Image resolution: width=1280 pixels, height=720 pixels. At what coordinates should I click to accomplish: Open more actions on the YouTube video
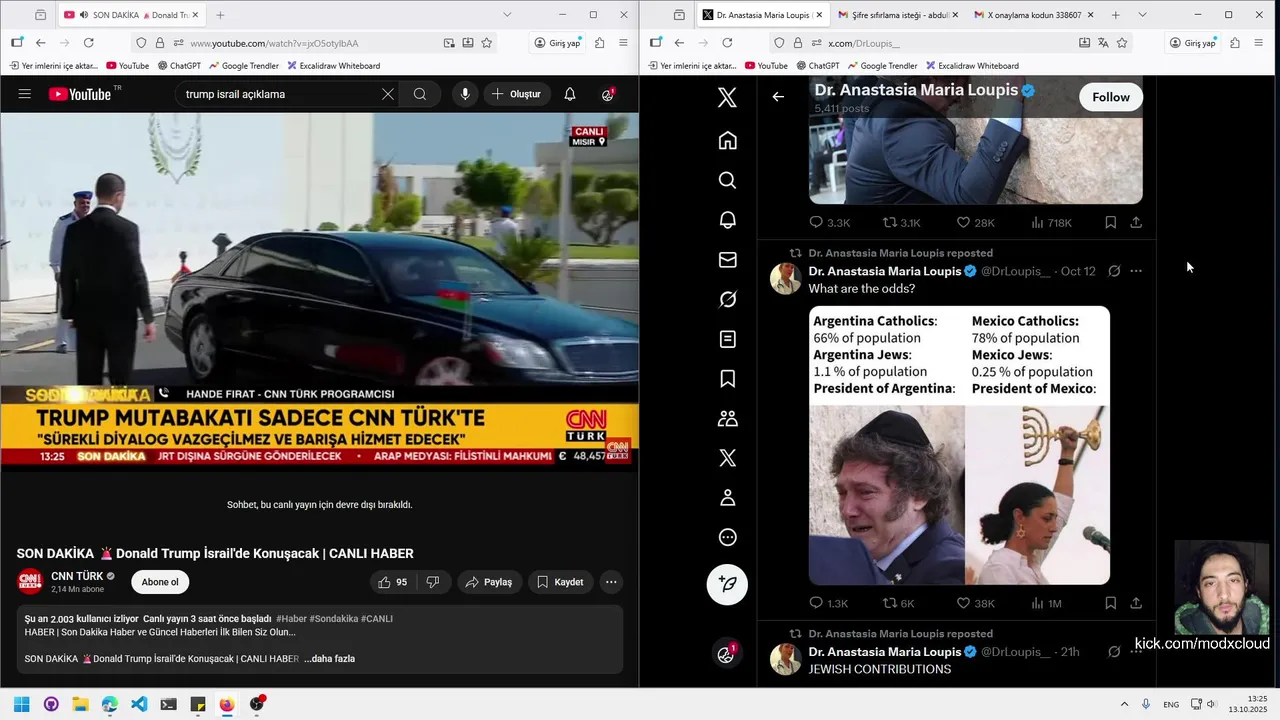(611, 582)
